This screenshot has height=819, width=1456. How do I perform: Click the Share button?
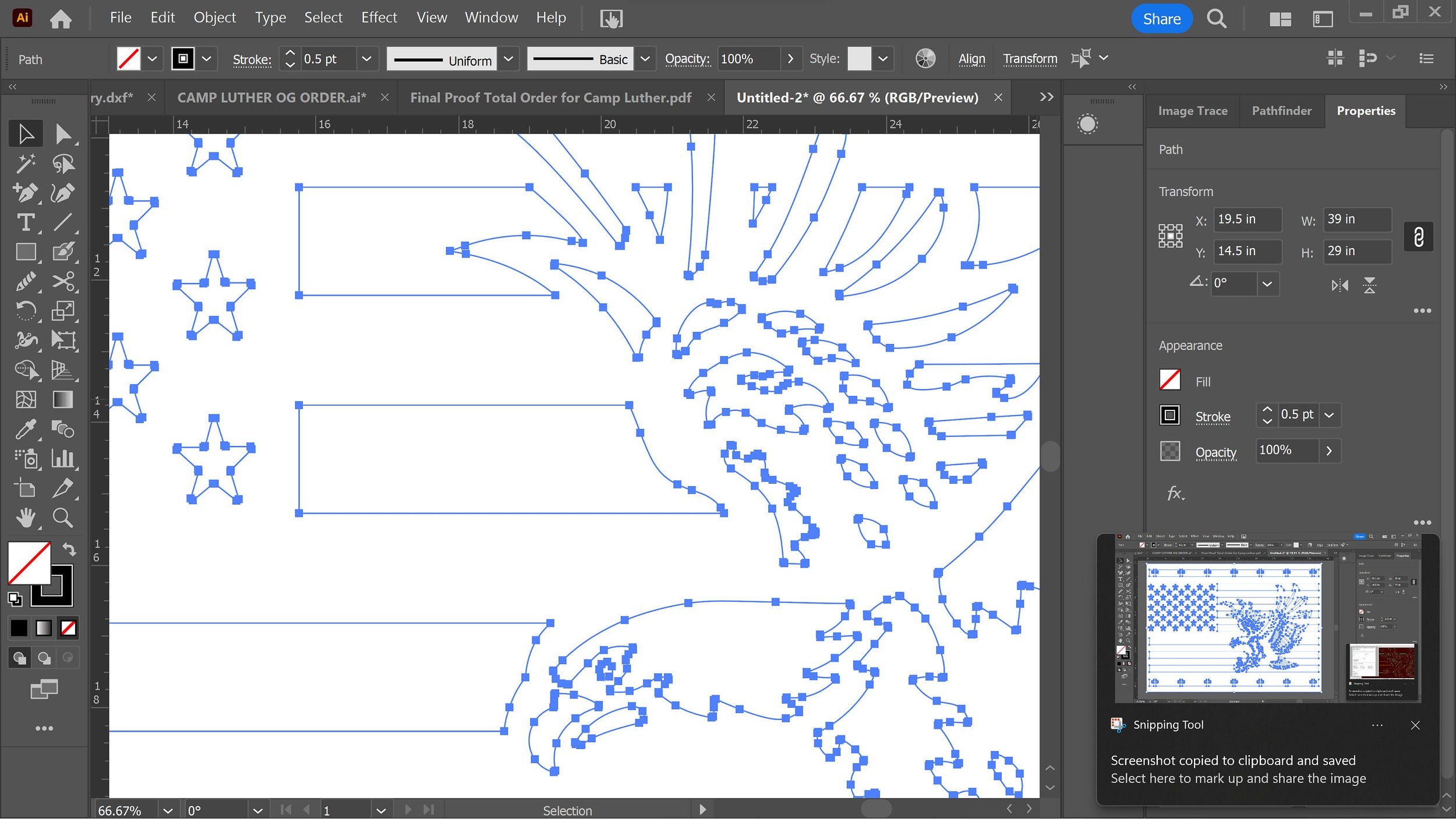pos(1161,19)
